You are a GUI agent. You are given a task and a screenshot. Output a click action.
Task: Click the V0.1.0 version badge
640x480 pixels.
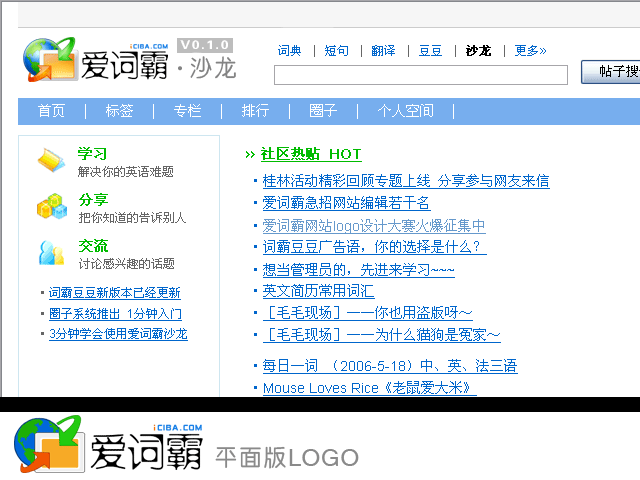[x=205, y=45]
